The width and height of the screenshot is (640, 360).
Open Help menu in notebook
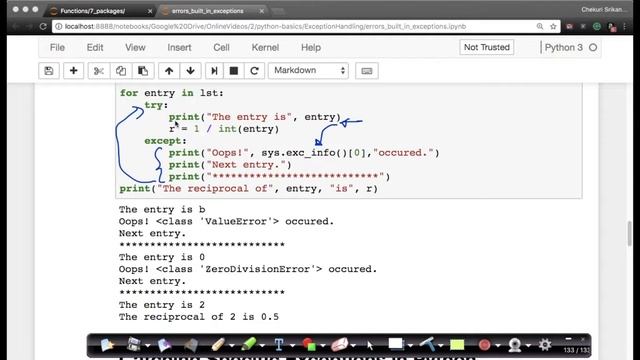(x=311, y=47)
